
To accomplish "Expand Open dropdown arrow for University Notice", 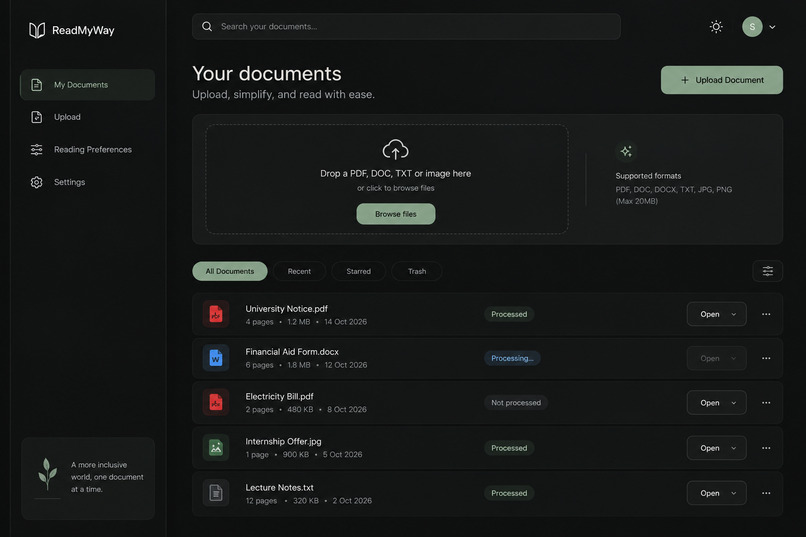I will (734, 314).
